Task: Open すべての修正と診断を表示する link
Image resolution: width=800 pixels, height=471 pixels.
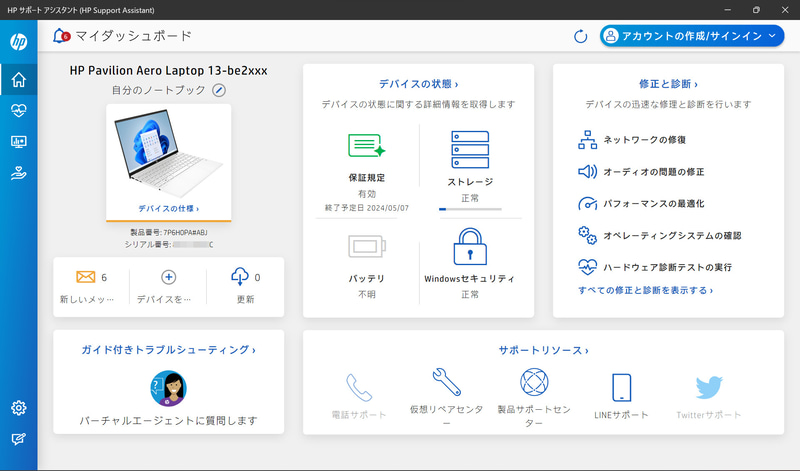Action: (645, 290)
